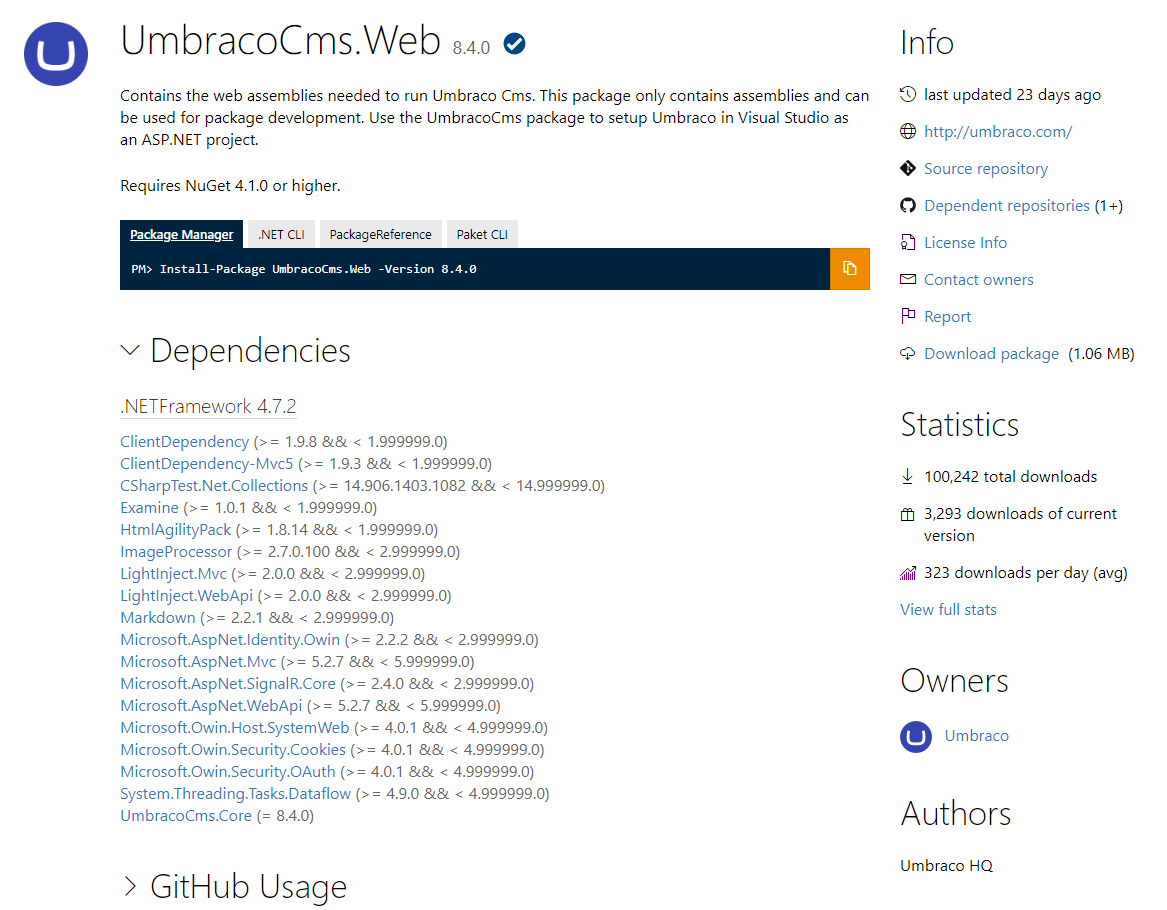Open the LightInject.Mvc dependency link
The image size is (1167, 910).
click(x=173, y=574)
